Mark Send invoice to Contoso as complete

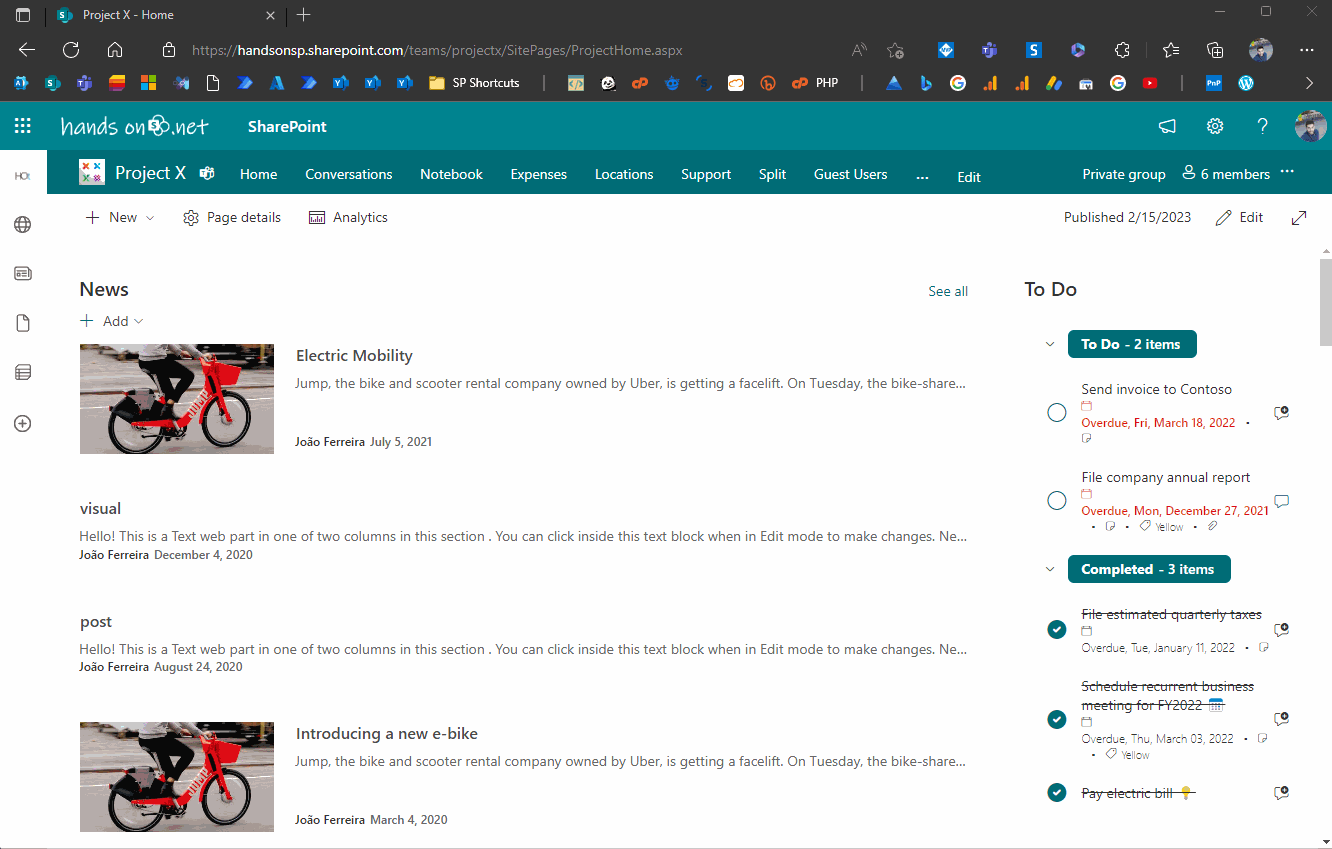pyautogui.click(x=1056, y=412)
